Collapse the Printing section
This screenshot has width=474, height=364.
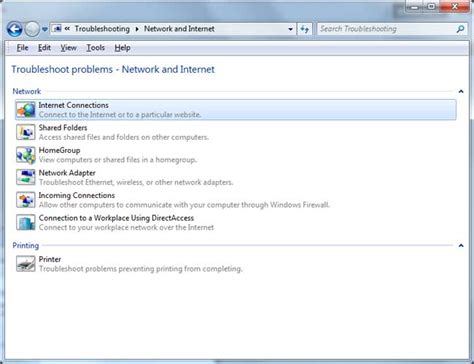point(461,246)
